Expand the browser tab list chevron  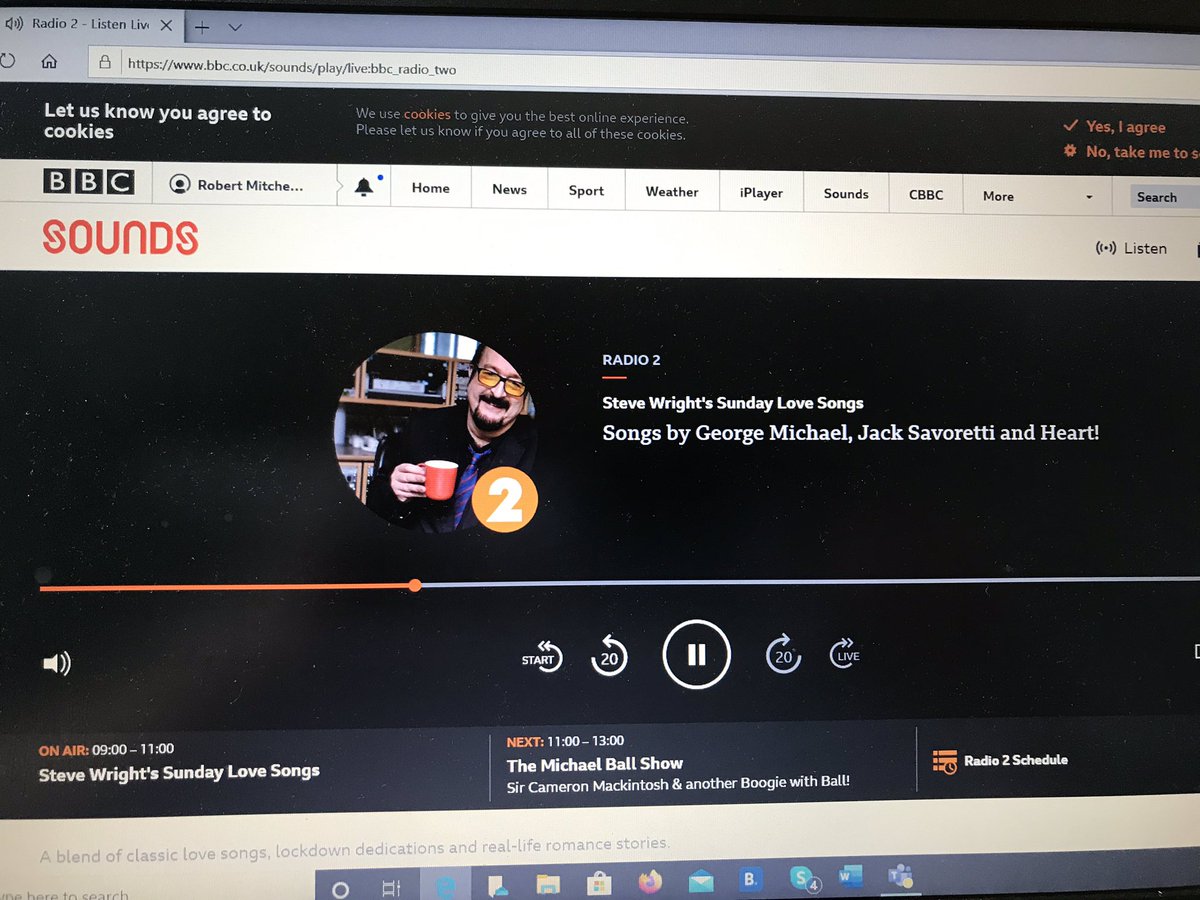click(235, 28)
